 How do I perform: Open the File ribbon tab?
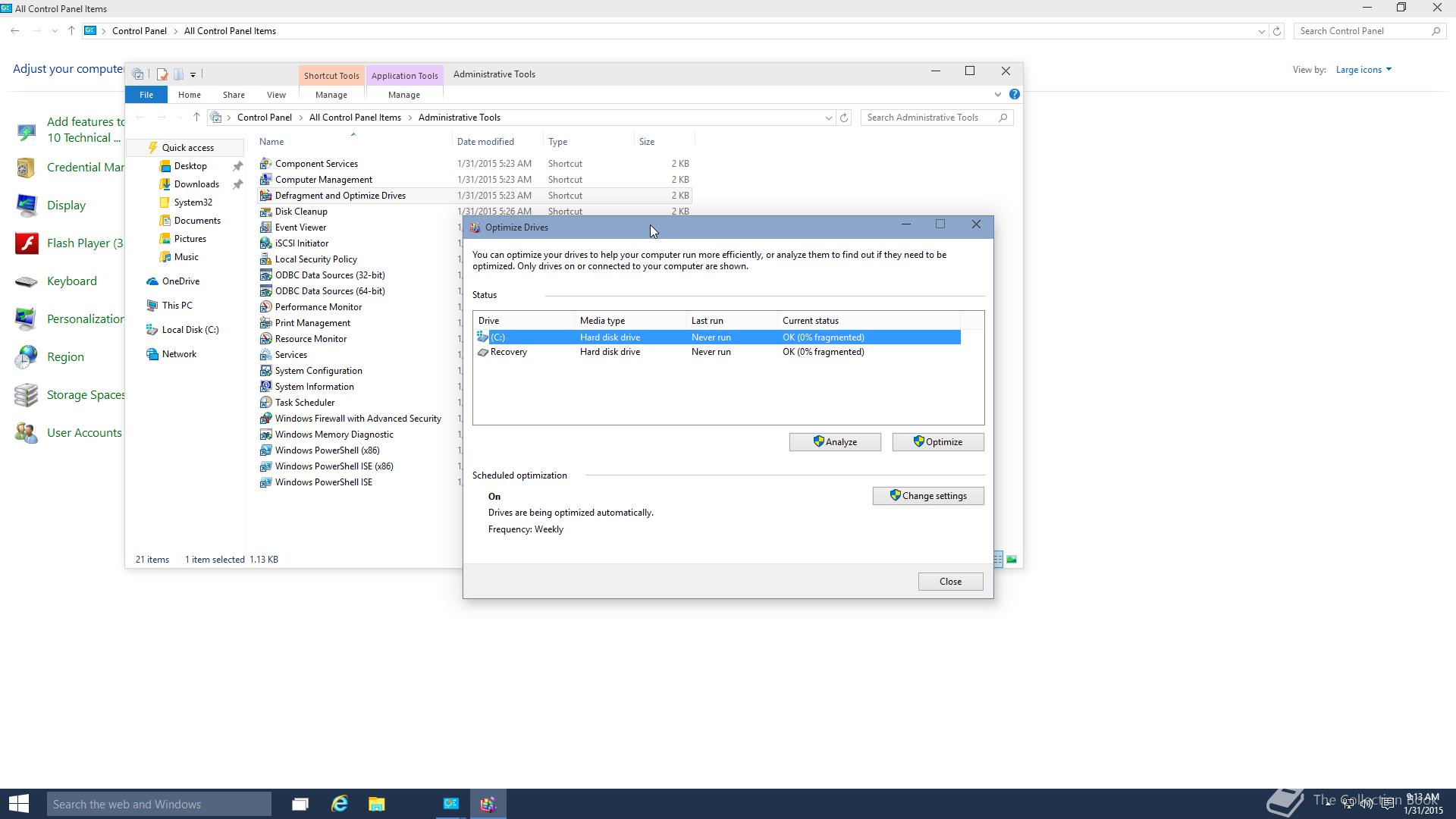point(146,95)
